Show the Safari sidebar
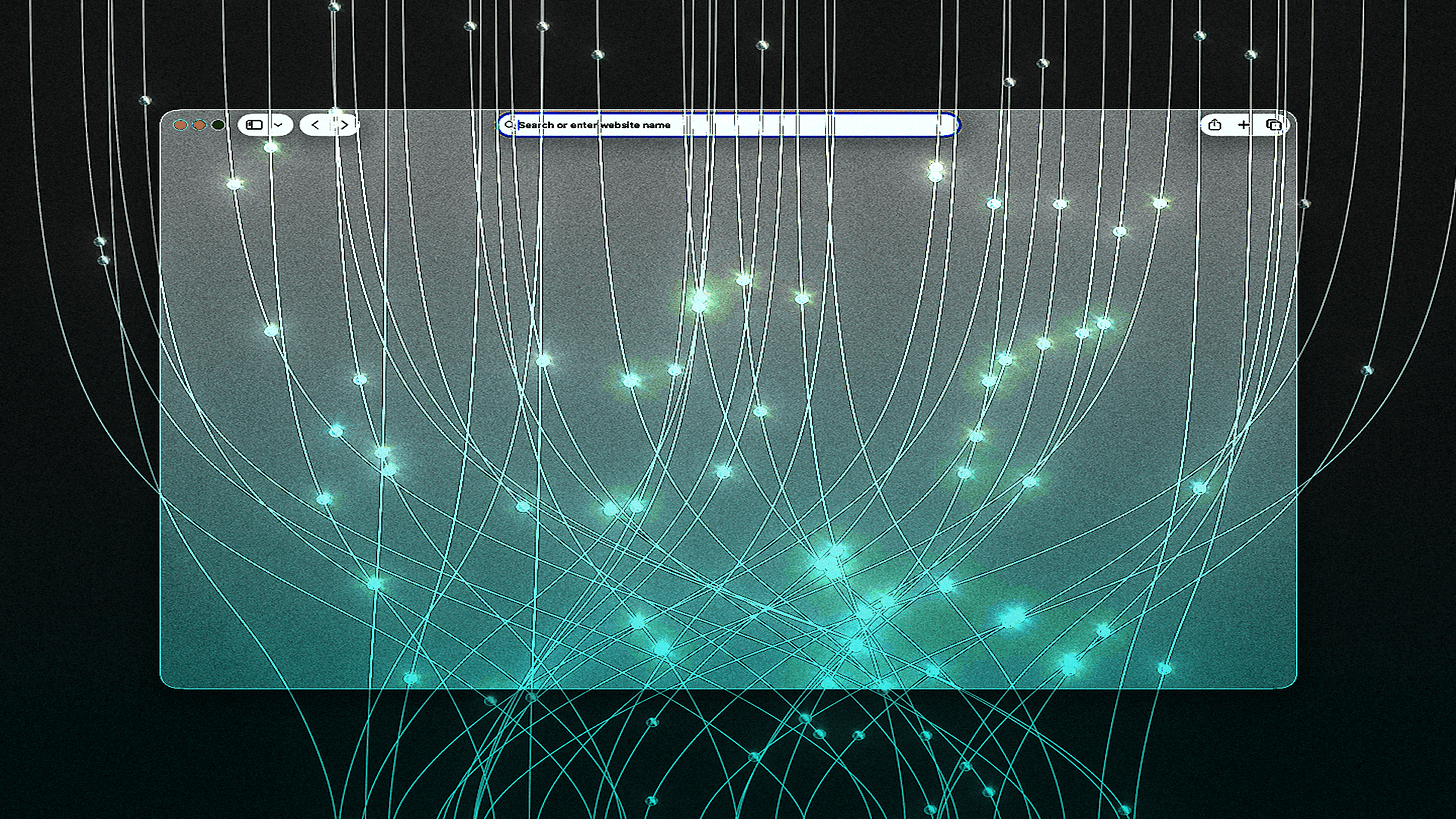The image size is (1456, 819). (255, 125)
